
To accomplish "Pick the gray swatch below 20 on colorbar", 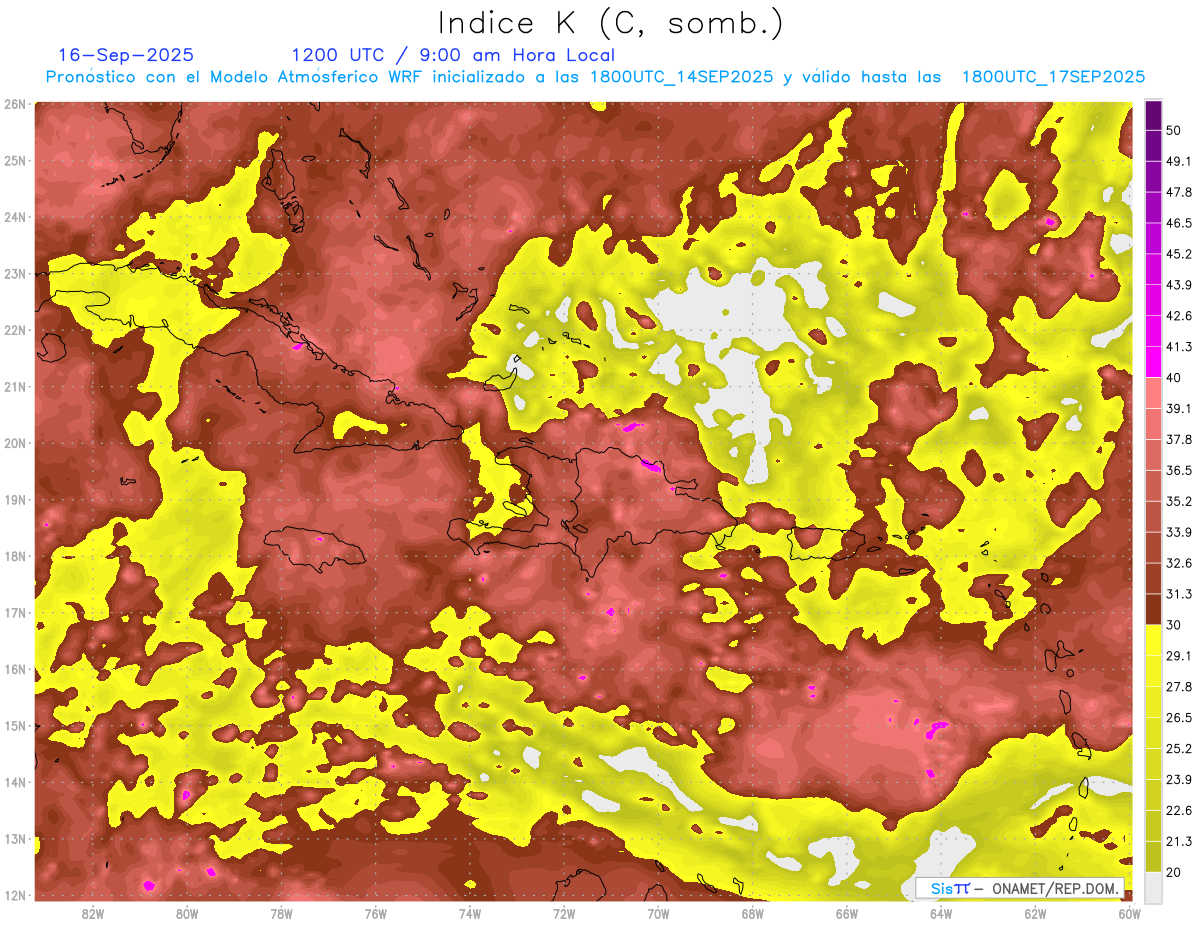I will tap(1153, 887).
